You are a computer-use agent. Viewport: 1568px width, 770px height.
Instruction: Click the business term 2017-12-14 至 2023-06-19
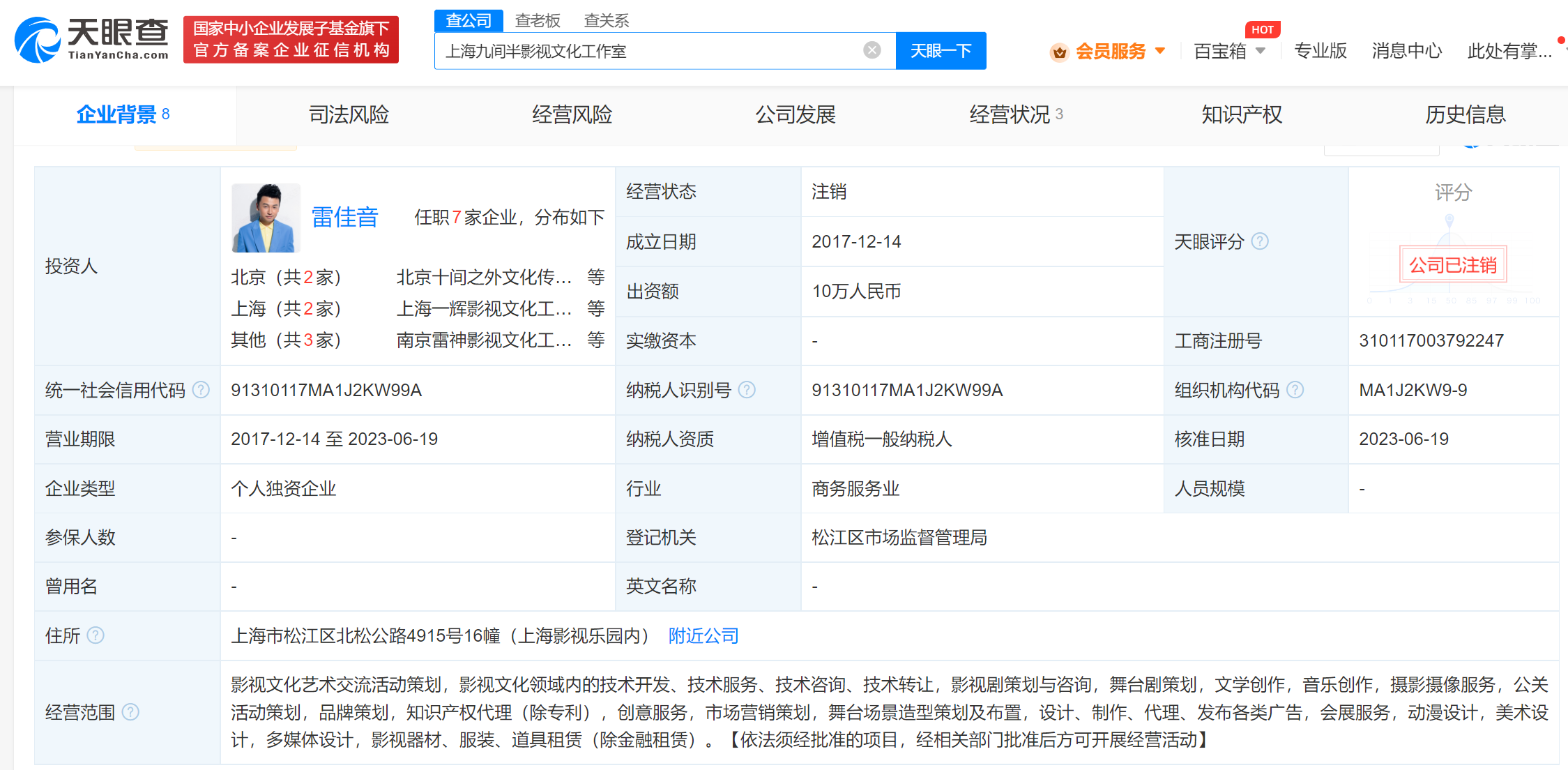pos(335,439)
